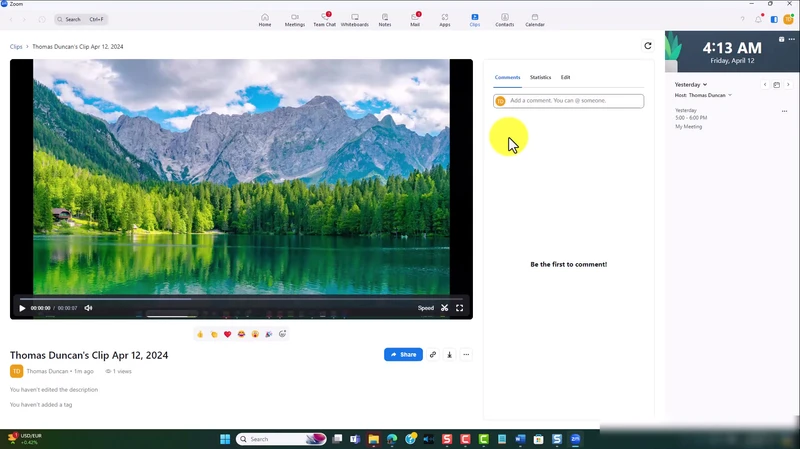The width and height of the screenshot is (800, 449).
Task: Open the TD profile avatar menu
Action: [789, 19]
